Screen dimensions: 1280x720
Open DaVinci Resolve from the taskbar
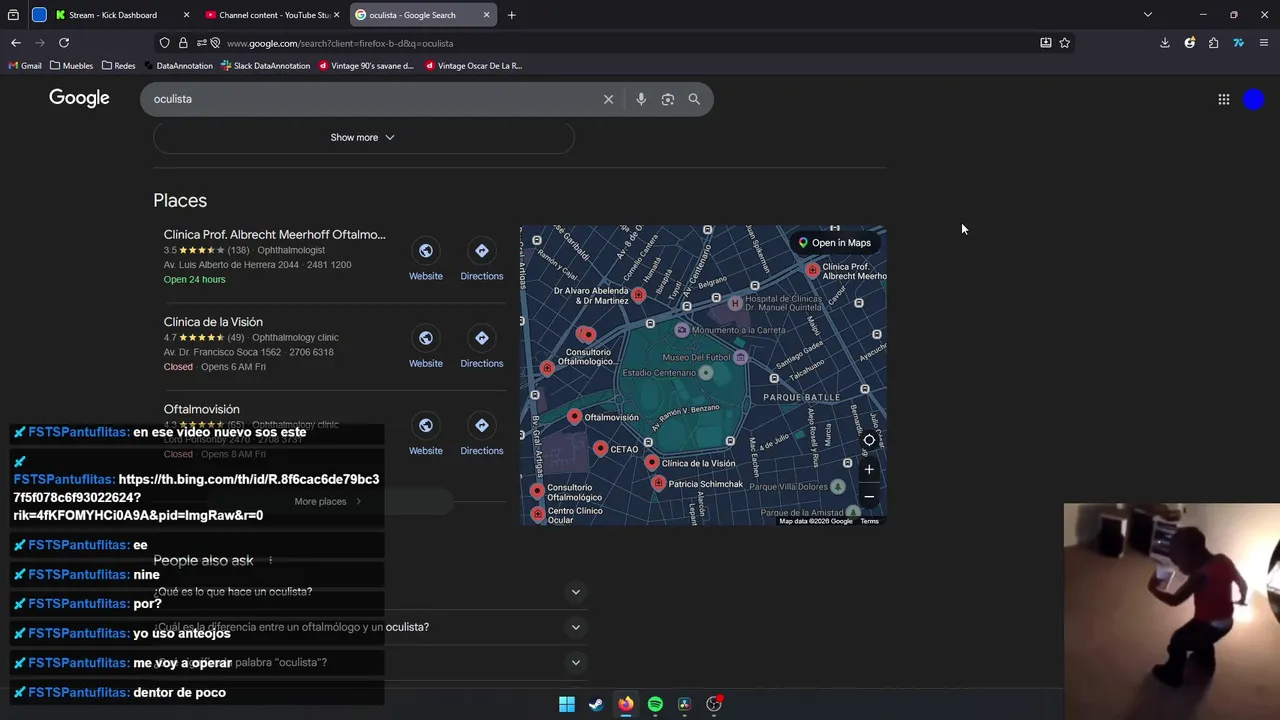684,704
